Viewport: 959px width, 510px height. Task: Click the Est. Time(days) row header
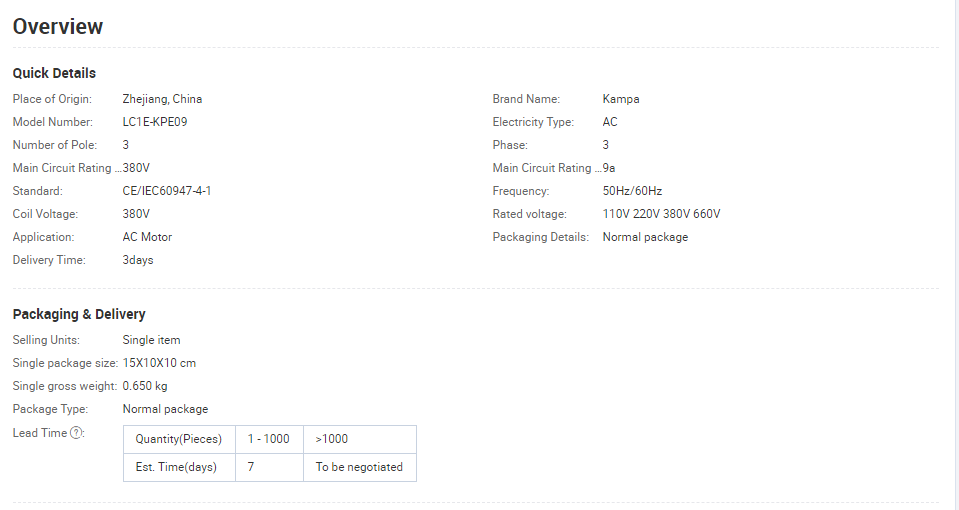pos(179,467)
